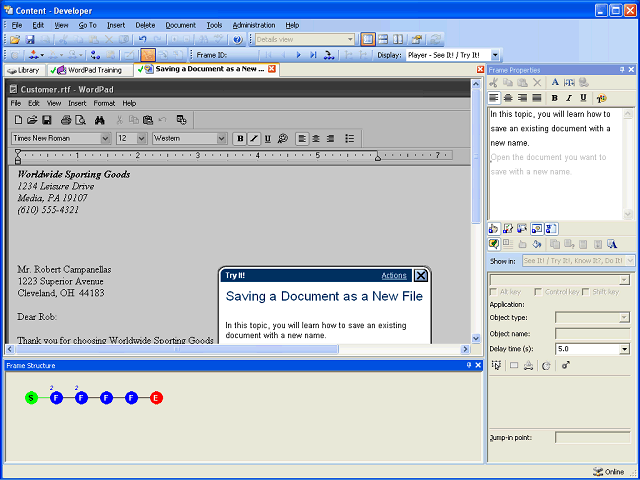Close the Saving a Document tab
This screenshot has width=640, height=480.
(x=271, y=69)
